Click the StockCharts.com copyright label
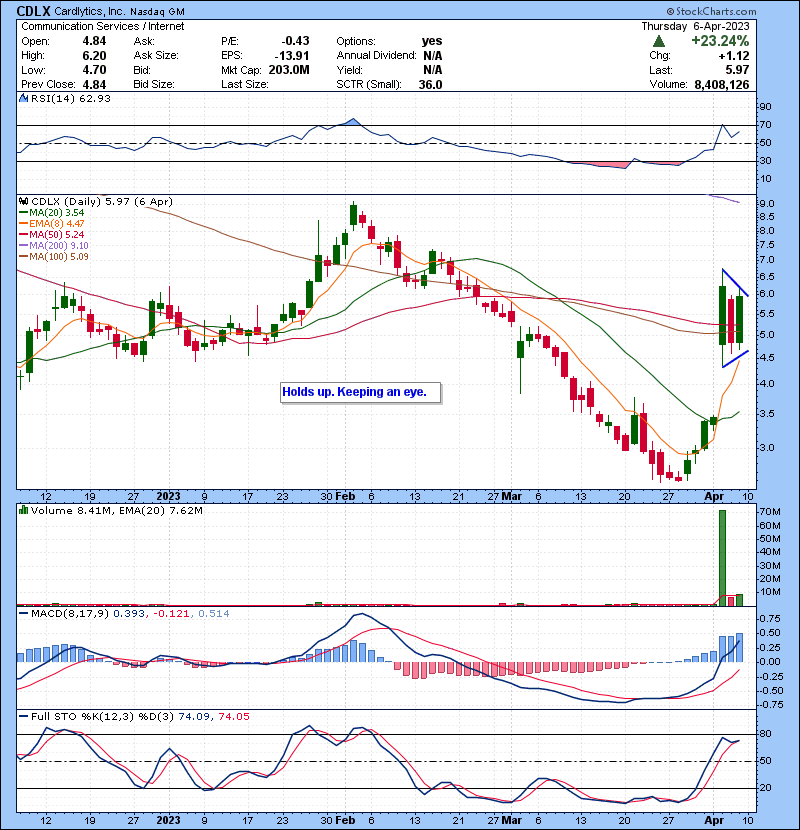This screenshot has width=800, height=830. [711, 11]
